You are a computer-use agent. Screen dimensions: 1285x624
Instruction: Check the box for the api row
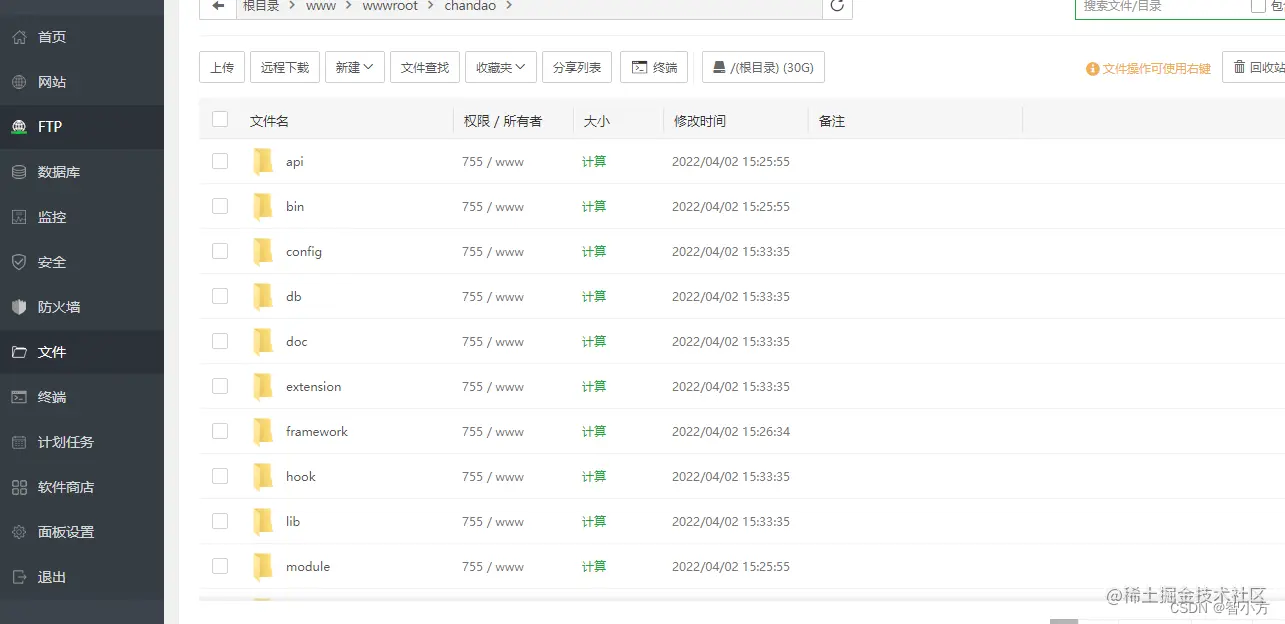220,161
